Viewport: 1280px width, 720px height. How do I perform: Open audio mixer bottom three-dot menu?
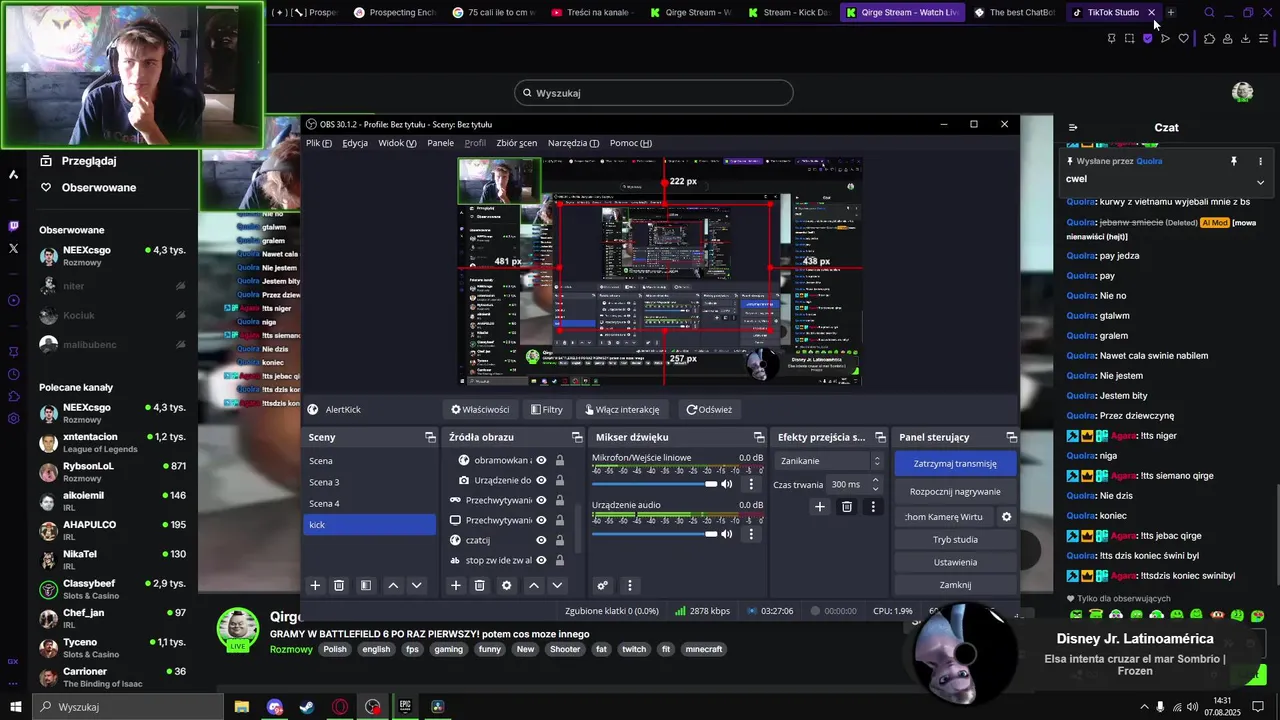pos(629,585)
